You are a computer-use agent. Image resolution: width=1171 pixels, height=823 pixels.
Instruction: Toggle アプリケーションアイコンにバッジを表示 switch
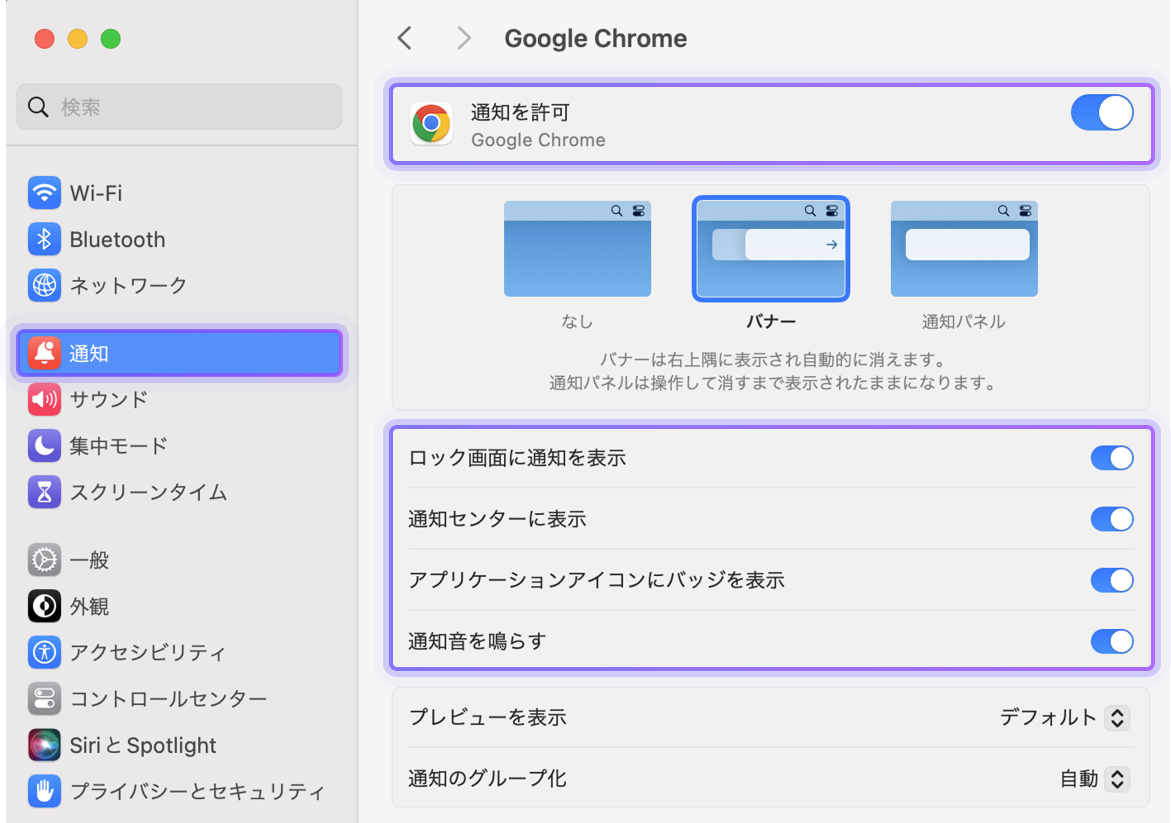point(1111,580)
